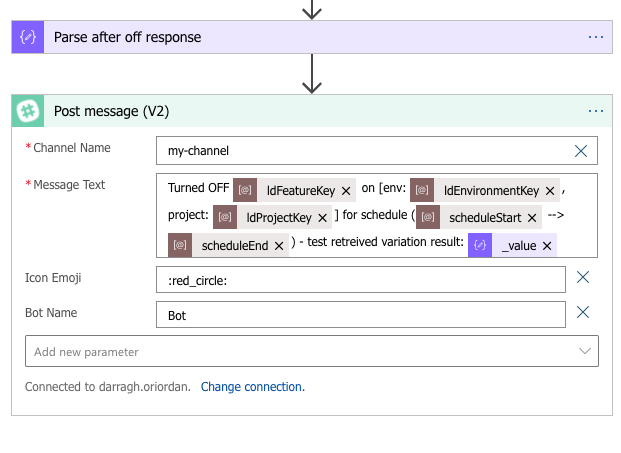This screenshot has width=621, height=453.
Task: Click into the Icon Emoji field
Action: pos(361,280)
